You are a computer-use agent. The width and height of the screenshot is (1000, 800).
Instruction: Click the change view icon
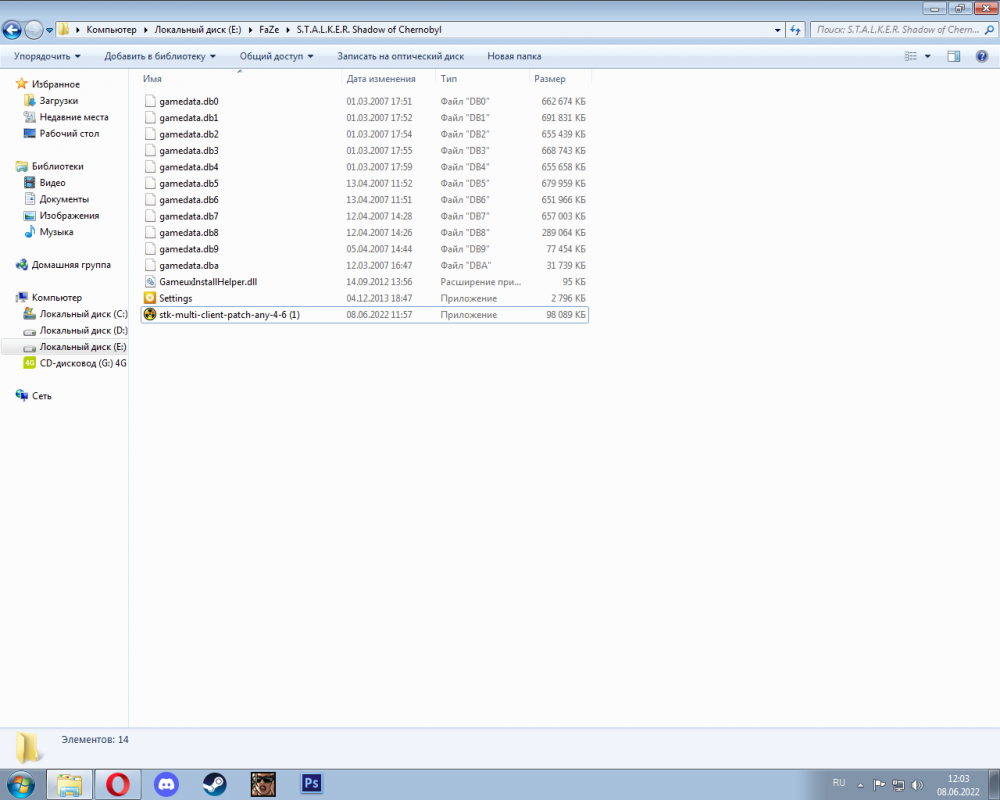tap(911, 56)
